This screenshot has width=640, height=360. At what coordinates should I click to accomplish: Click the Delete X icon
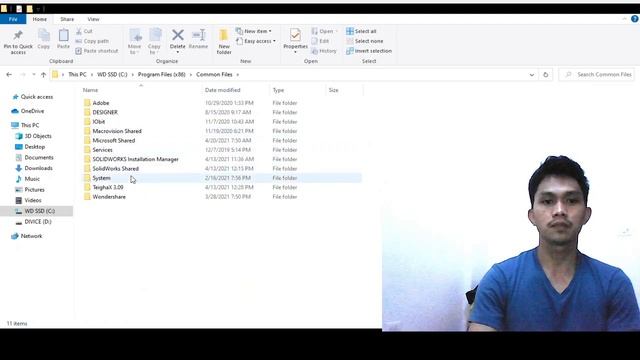pyautogui.click(x=178, y=36)
